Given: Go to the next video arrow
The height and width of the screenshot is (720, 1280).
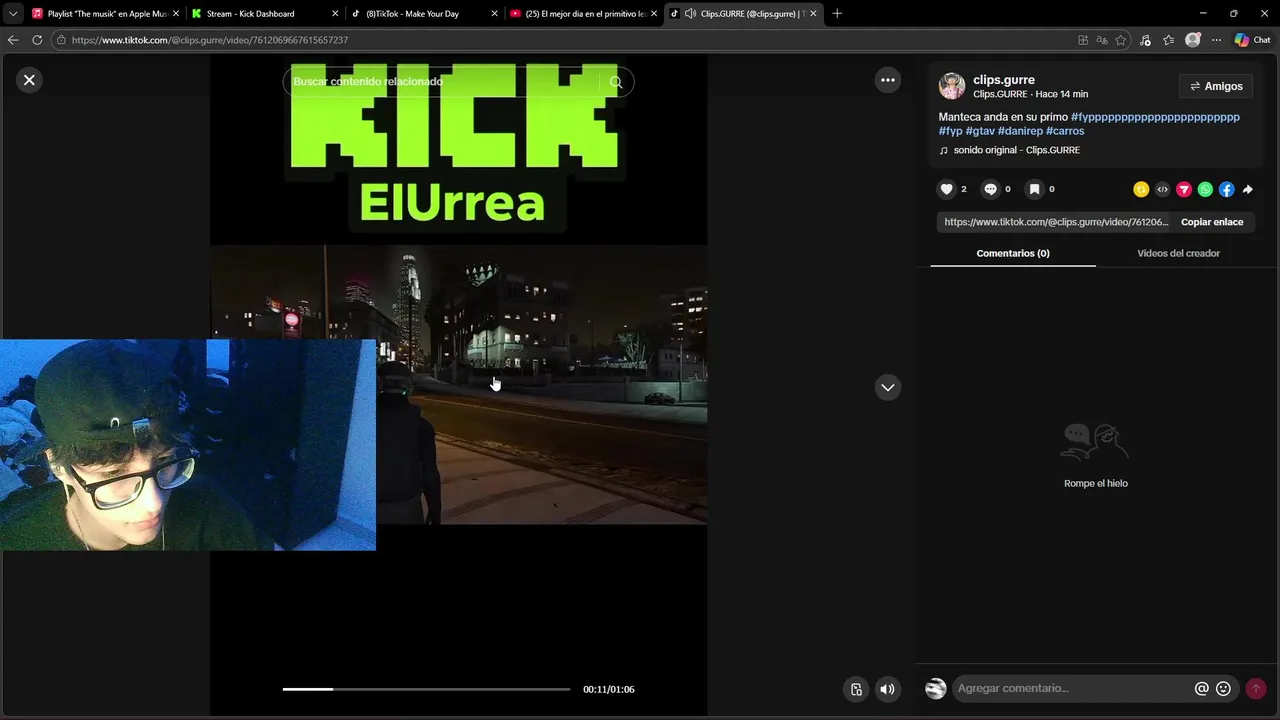Looking at the screenshot, I should click(x=887, y=387).
